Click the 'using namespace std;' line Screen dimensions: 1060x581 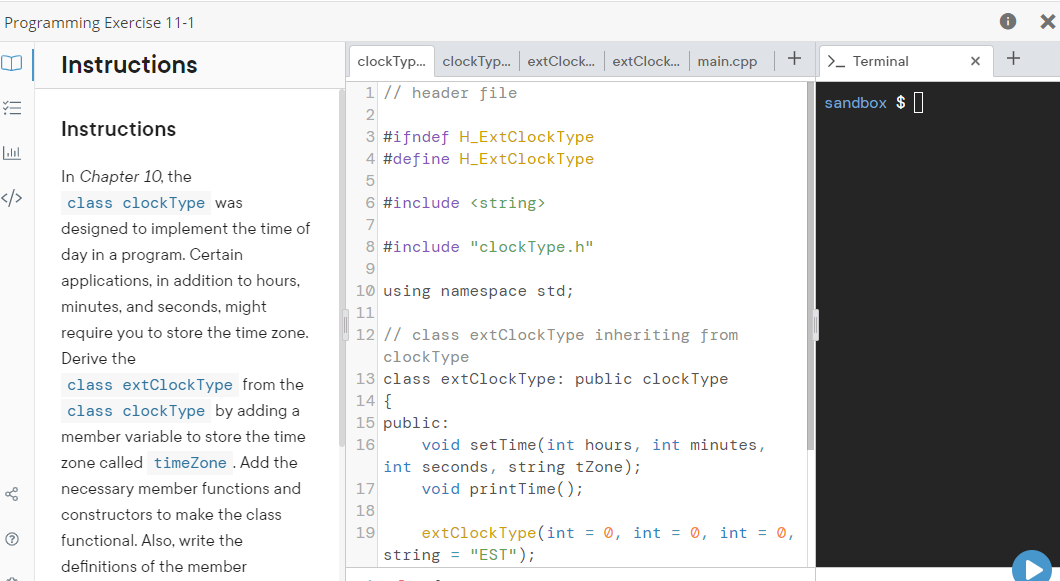pos(478,291)
